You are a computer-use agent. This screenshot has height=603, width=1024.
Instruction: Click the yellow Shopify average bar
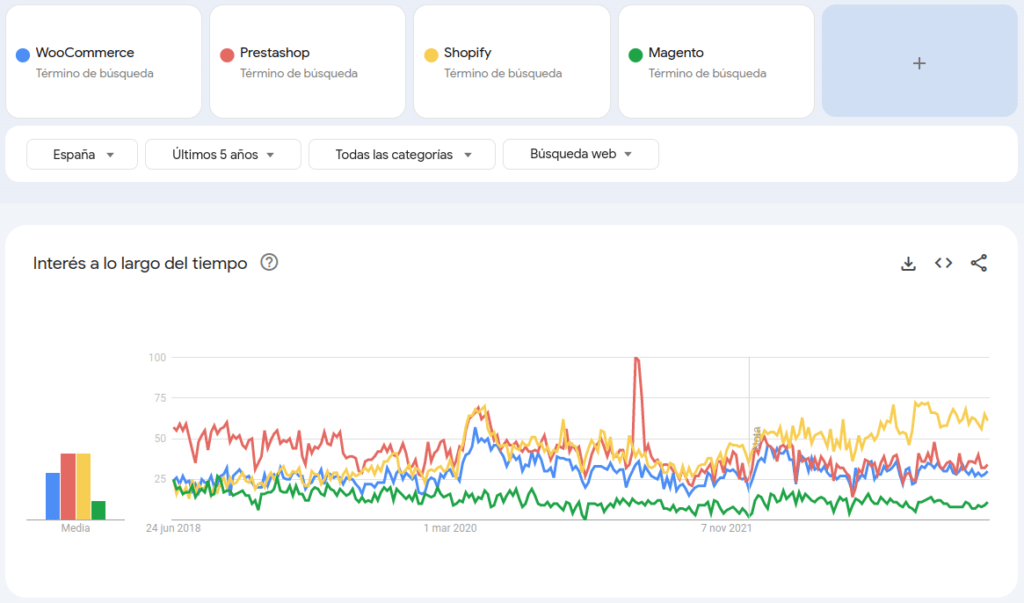click(x=83, y=486)
